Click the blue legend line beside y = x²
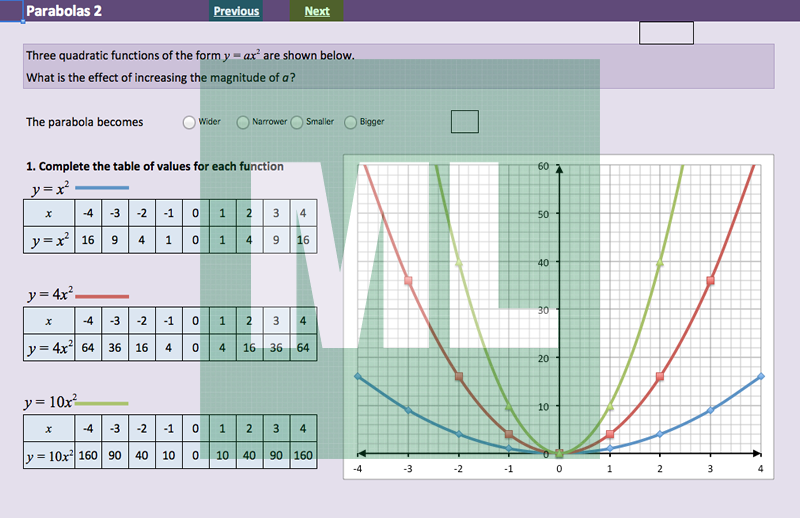This screenshot has width=800, height=518. [x=101, y=188]
